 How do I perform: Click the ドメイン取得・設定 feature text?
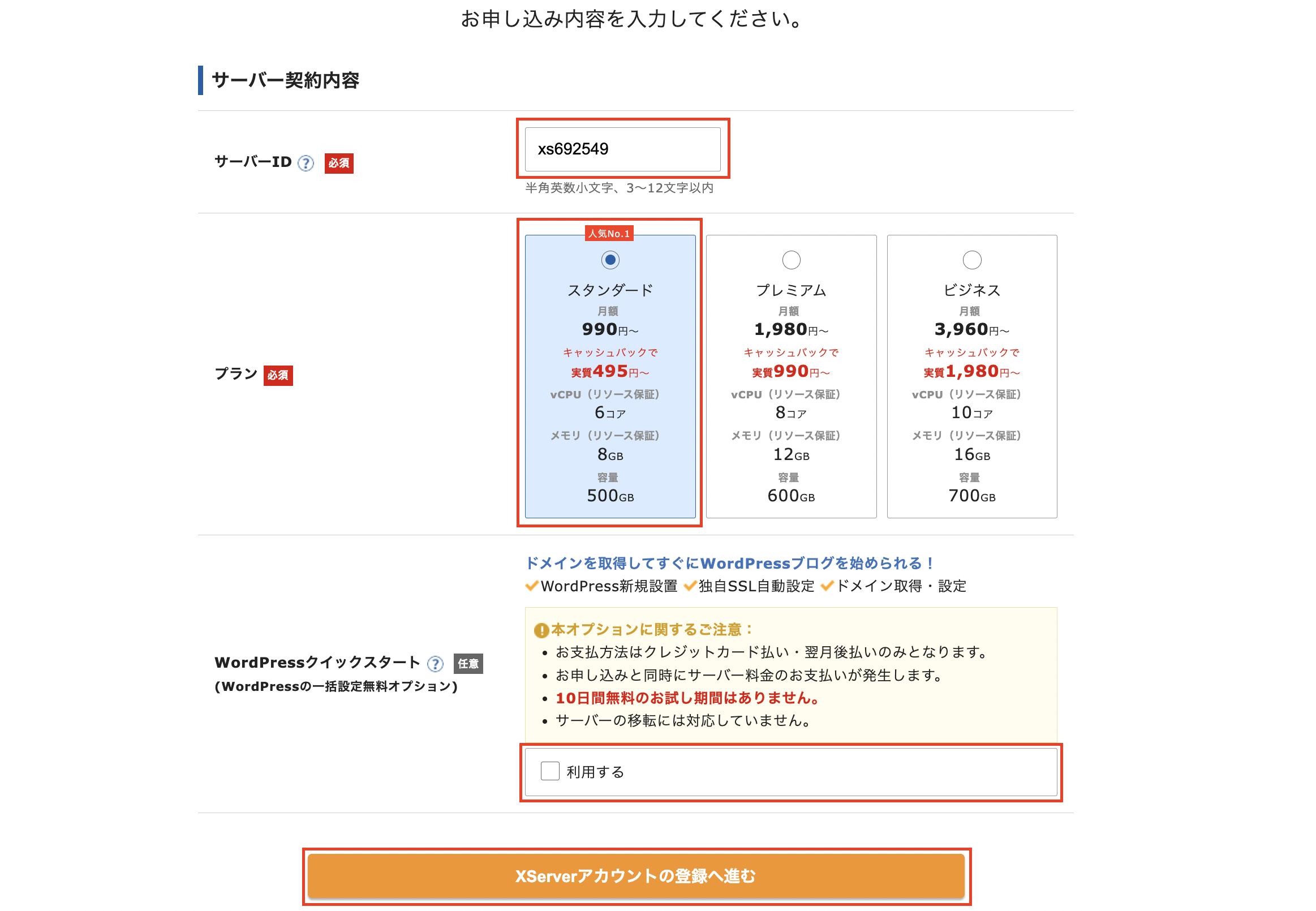(x=901, y=587)
